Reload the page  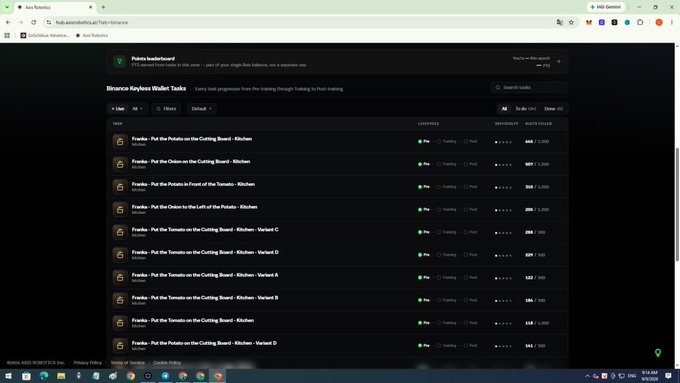33,22
